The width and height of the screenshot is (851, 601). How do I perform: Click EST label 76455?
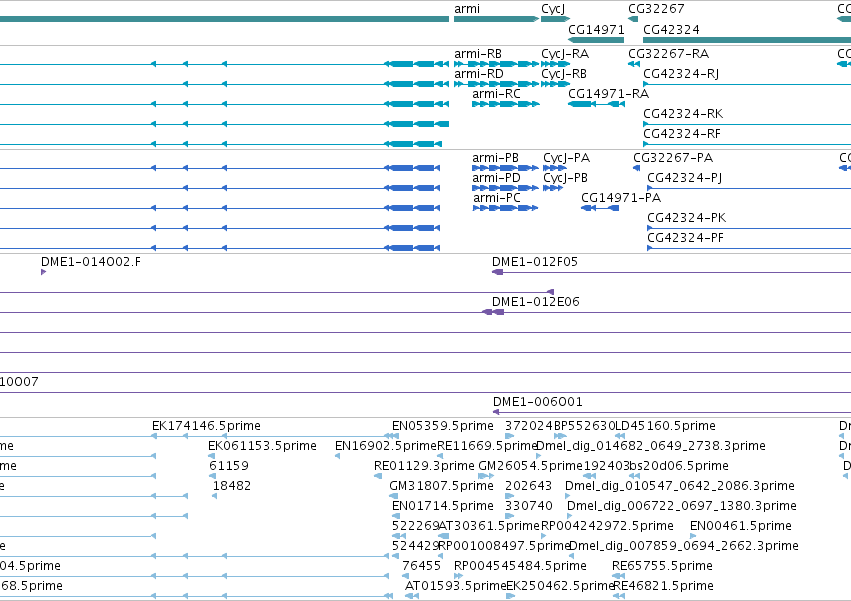[x=422, y=566]
